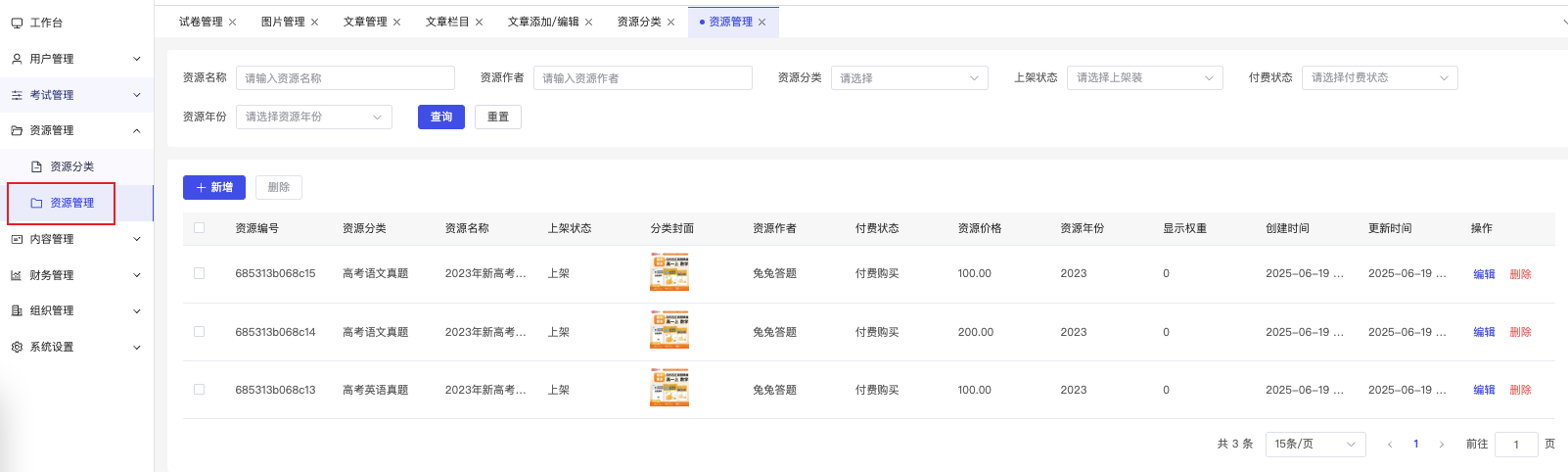The height and width of the screenshot is (472, 1568).
Task: Click the 重置 button
Action: pyautogui.click(x=498, y=117)
